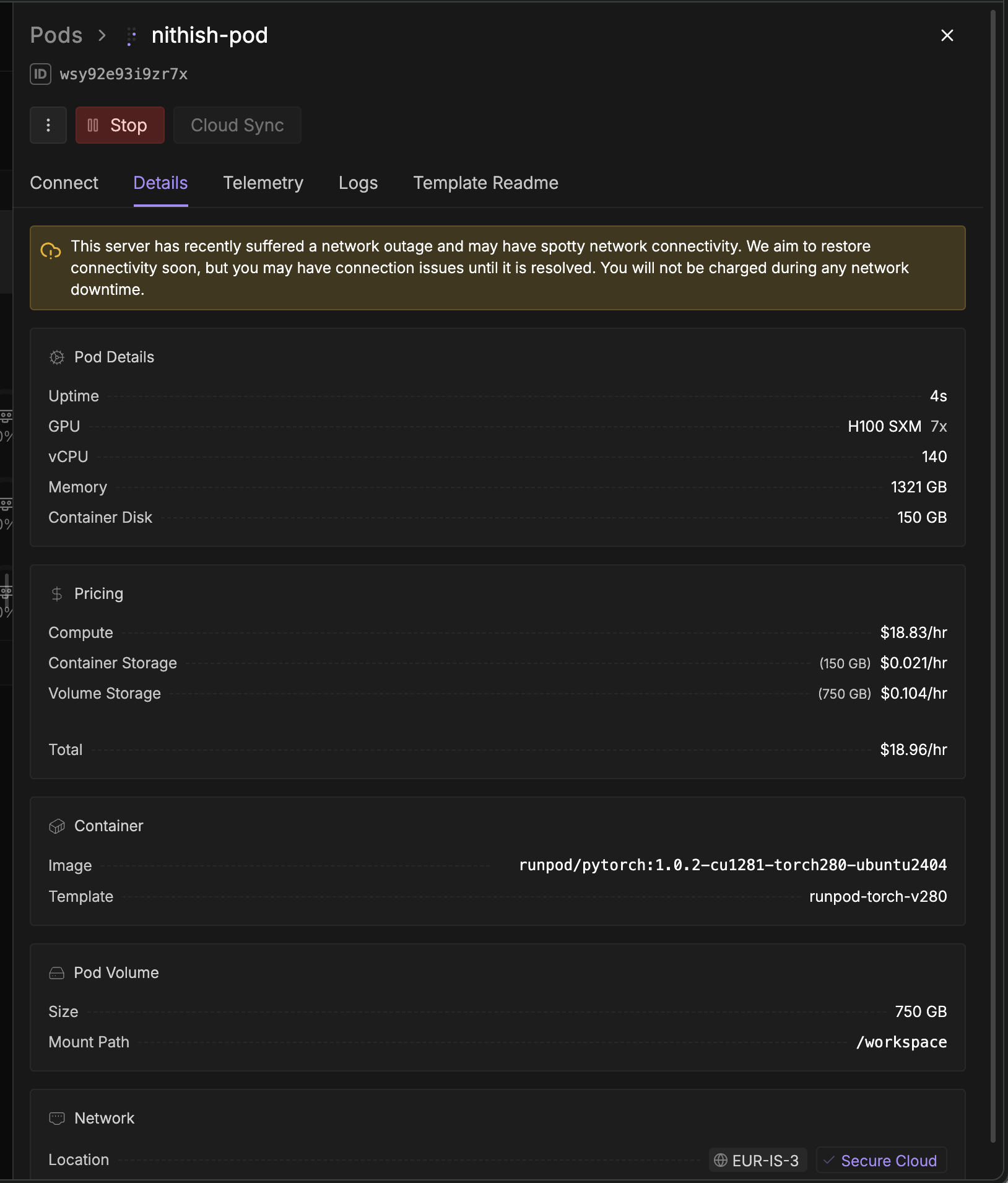
Task: Open the Template Readme tab
Action: (x=485, y=183)
